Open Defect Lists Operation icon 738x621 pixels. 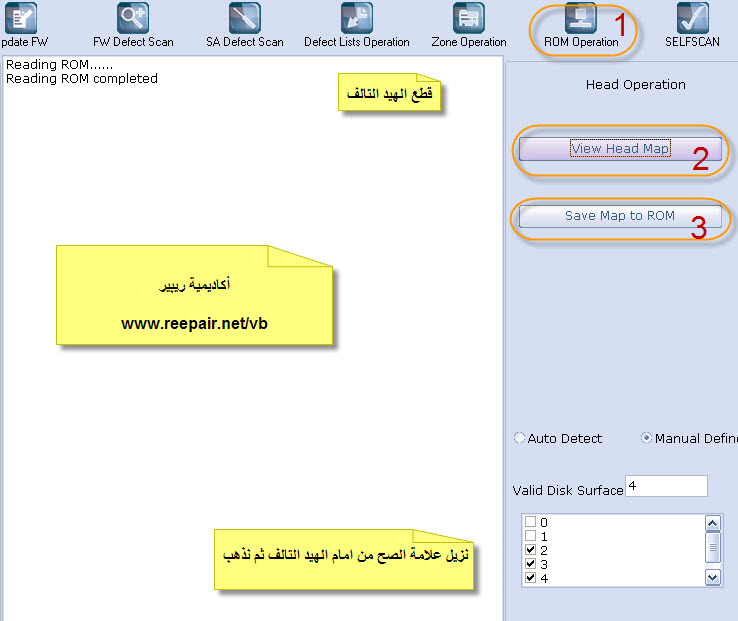[356, 18]
